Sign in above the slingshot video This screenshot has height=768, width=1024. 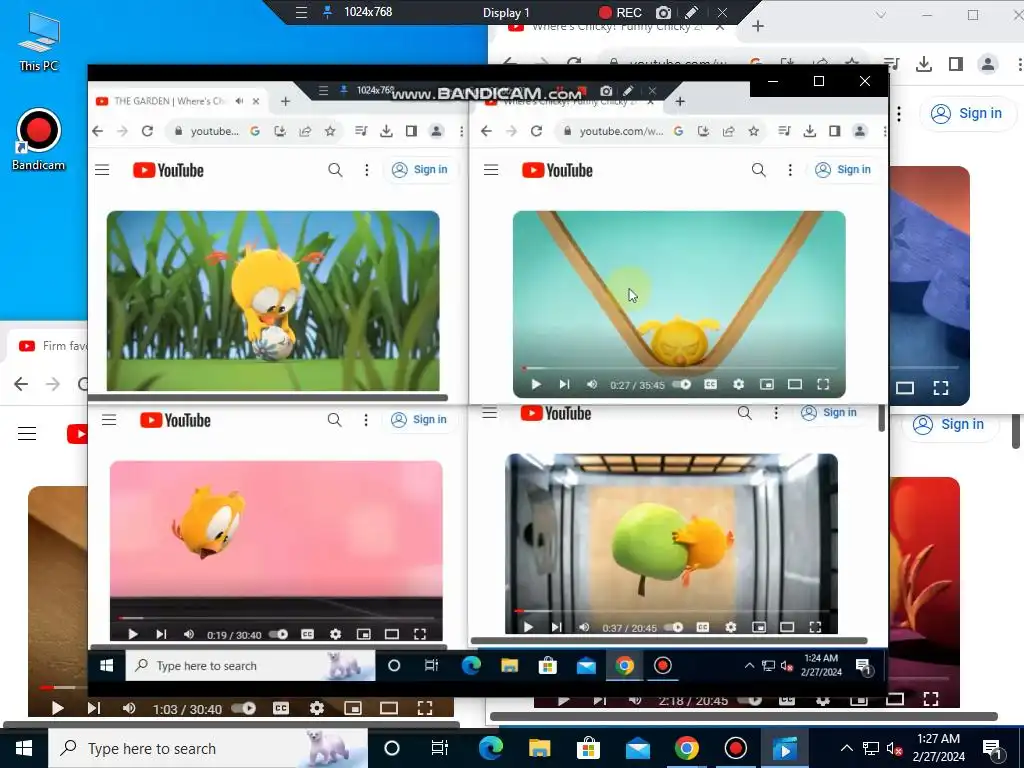843,170
